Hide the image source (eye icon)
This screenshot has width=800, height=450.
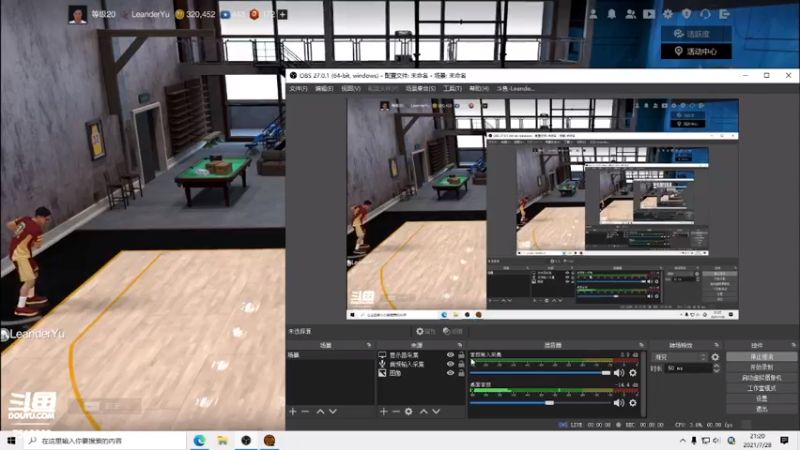pos(450,373)
